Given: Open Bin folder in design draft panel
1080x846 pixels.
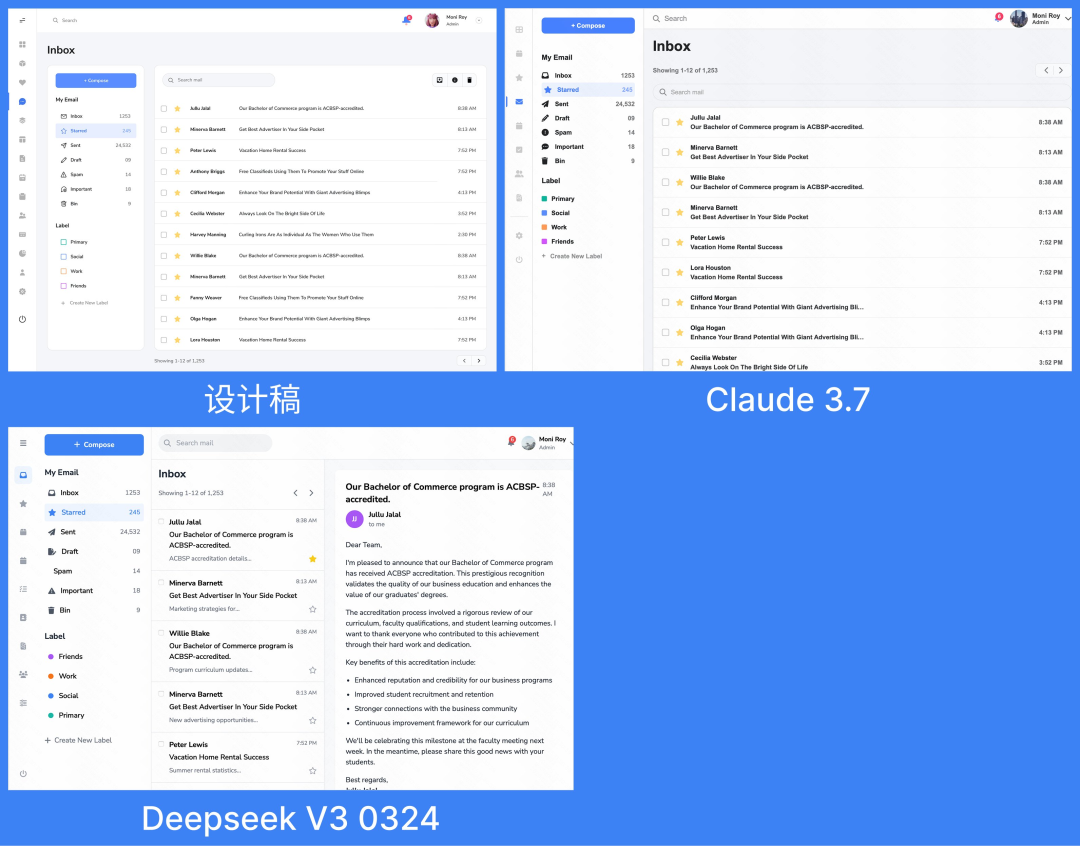Looking at the screenshot, I should coord(96,204).
